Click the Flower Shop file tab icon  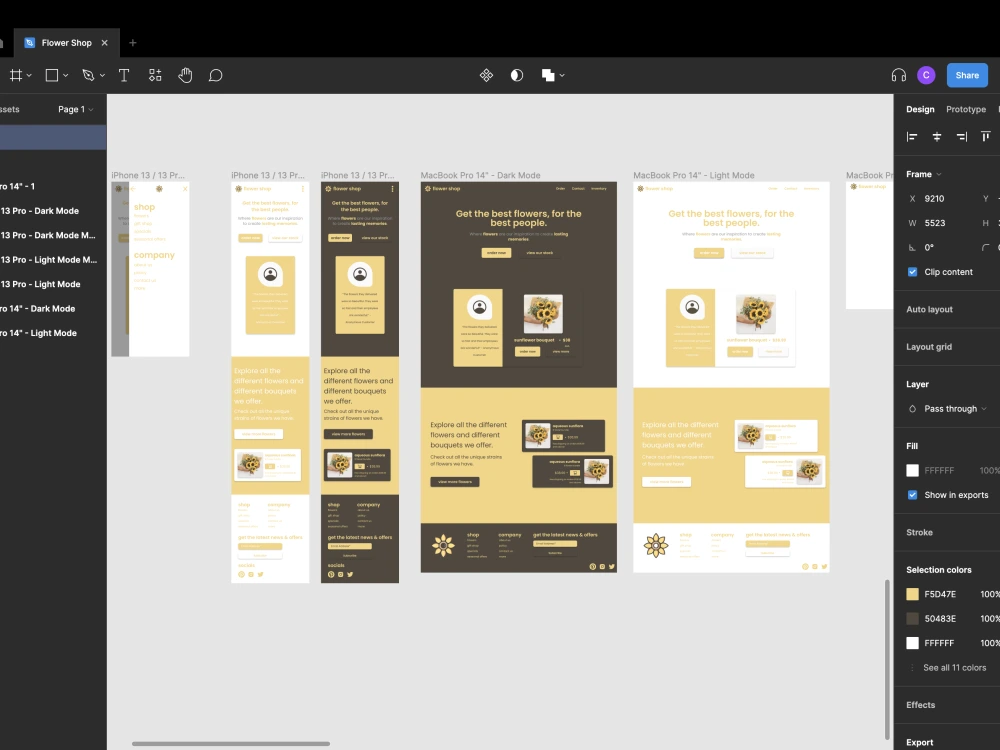pyautogui.click(x=29, y=43)
